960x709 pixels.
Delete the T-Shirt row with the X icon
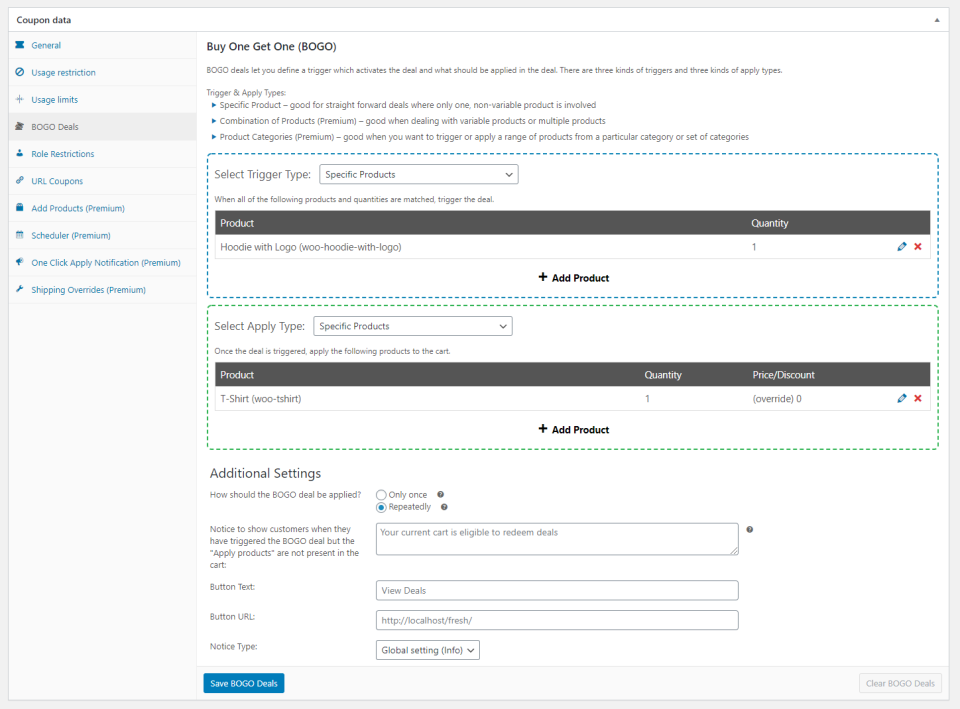coord(918,398)
